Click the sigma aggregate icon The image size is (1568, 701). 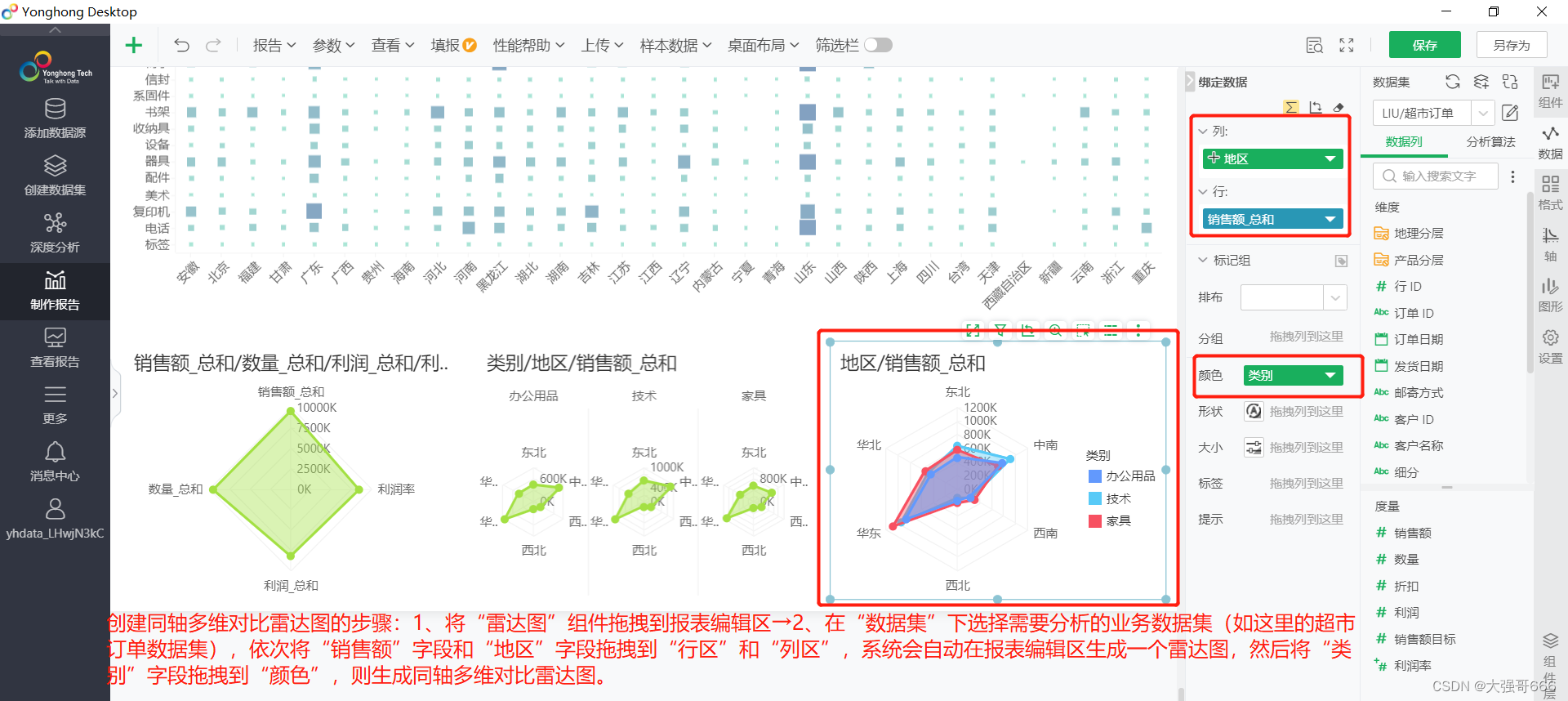[x=1291, y=107]
